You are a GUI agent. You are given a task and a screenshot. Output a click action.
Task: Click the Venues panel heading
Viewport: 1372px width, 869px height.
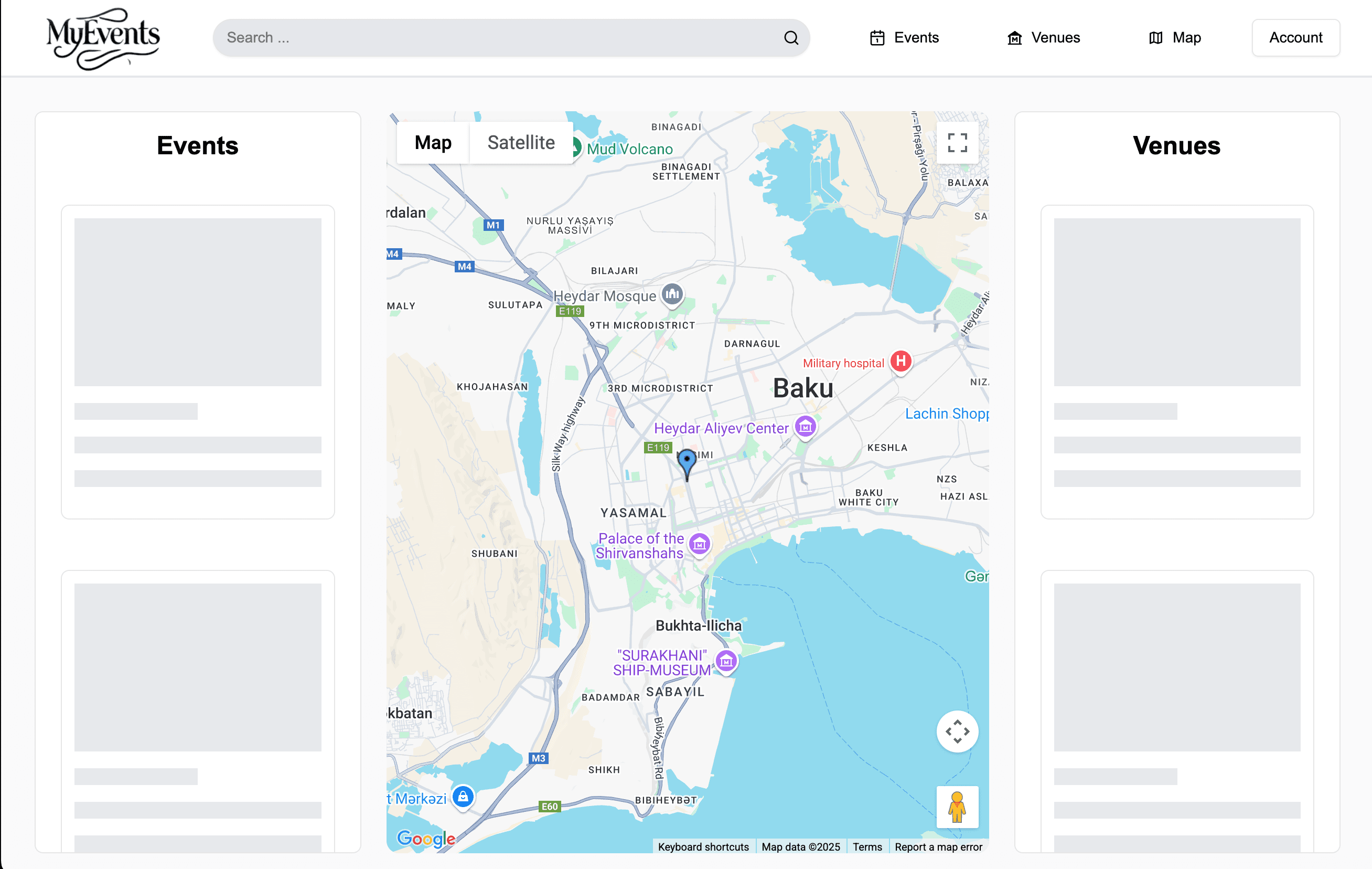1176,145
